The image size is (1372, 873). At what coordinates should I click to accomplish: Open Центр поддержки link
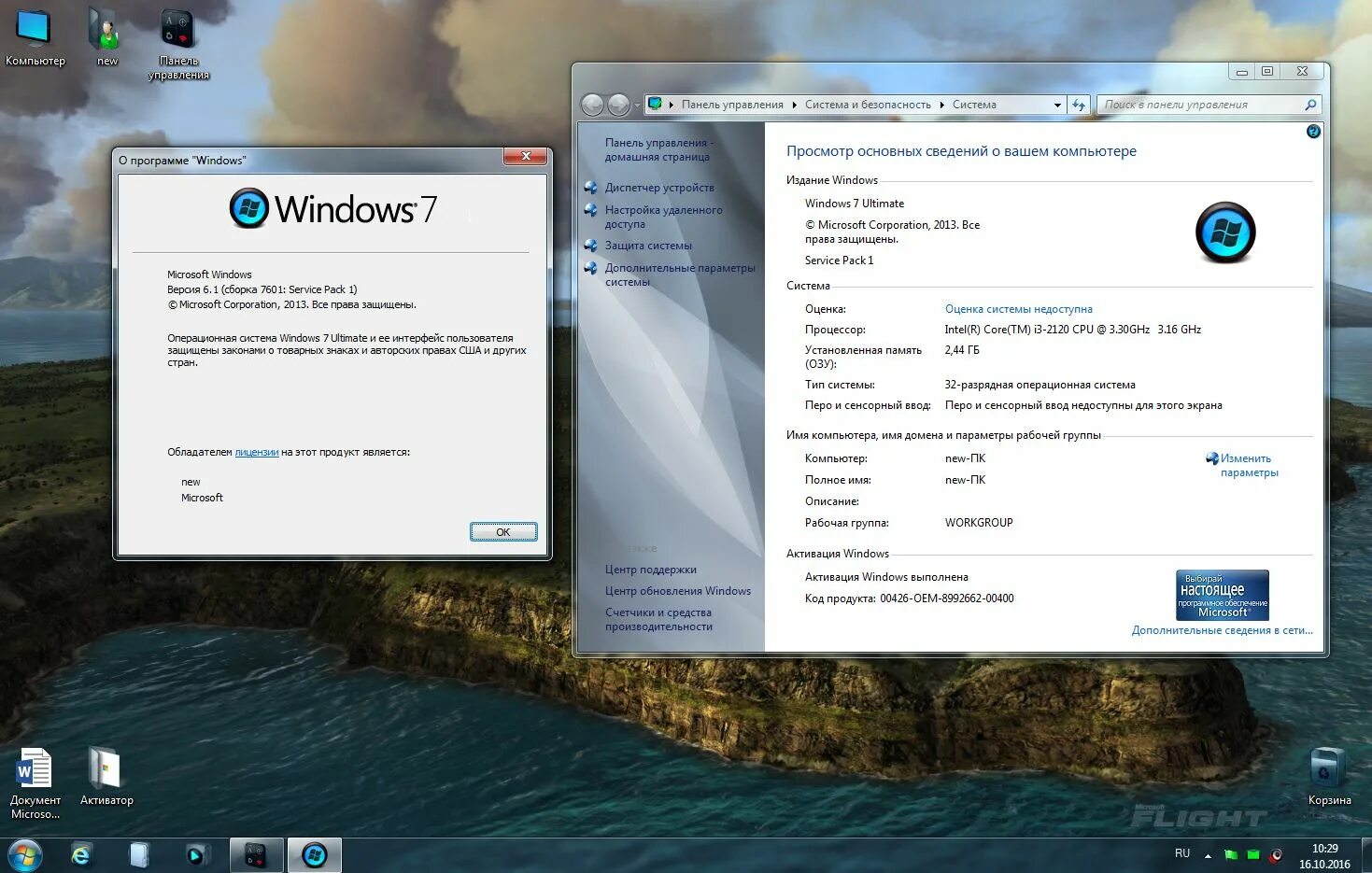point(650,570)
